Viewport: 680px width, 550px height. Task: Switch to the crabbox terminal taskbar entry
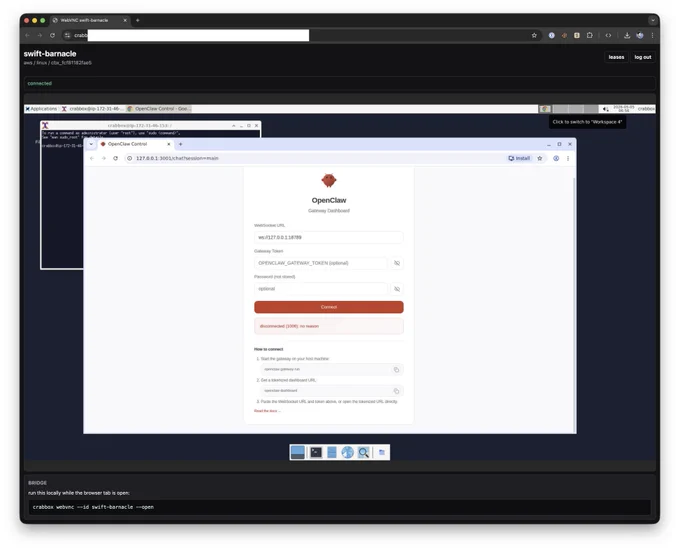tap(93, 109)
